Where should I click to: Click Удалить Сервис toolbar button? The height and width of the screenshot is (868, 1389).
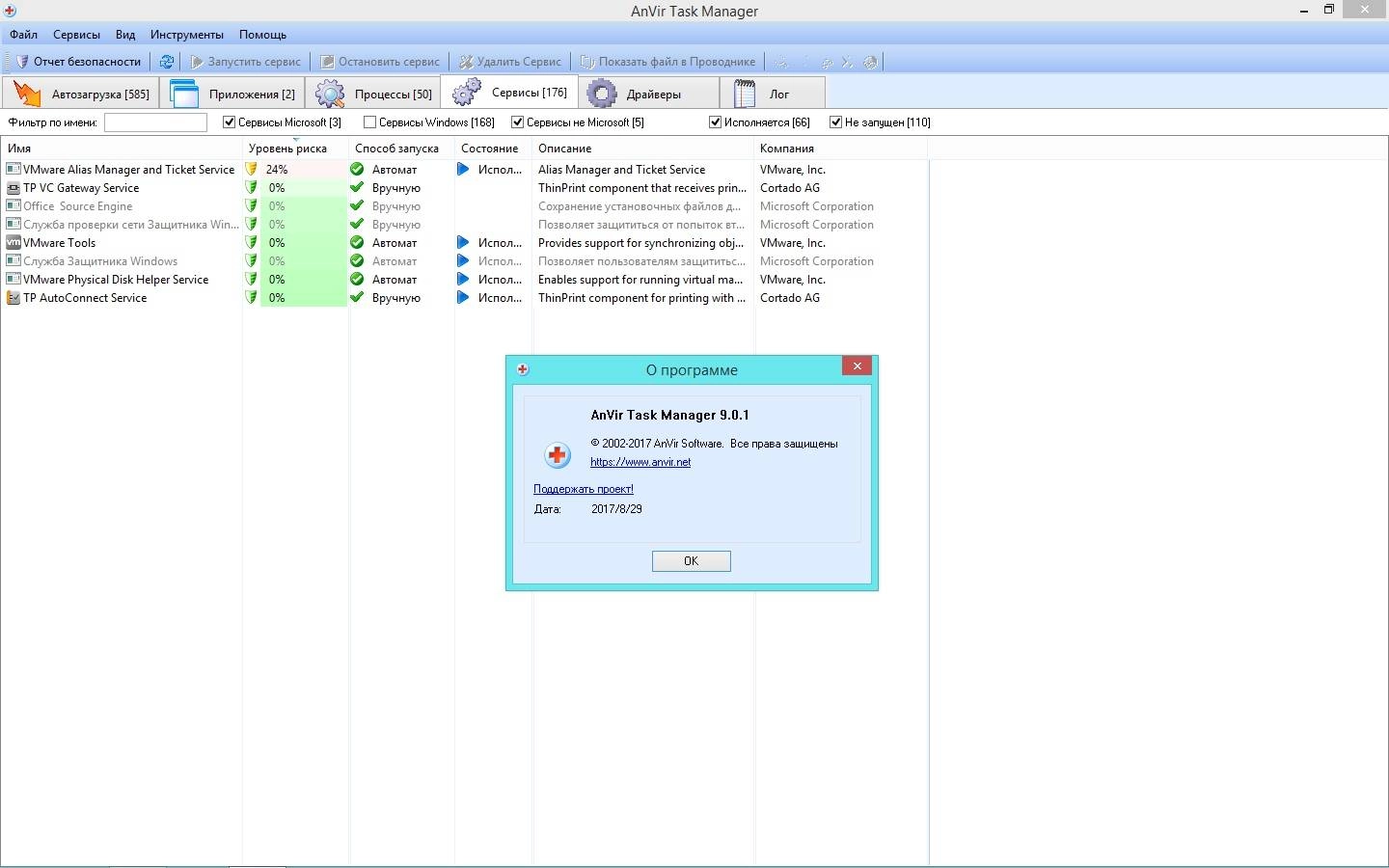click(510, 61)
